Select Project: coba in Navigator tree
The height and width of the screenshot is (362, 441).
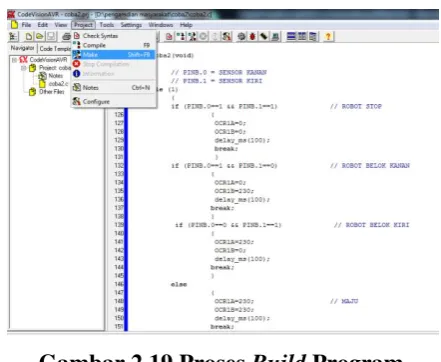pyautogui.click(x=55, y=68)
